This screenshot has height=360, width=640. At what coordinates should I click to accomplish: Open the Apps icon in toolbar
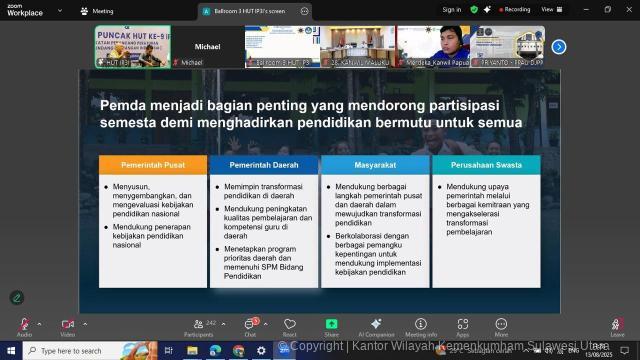(x=462, y=324)
